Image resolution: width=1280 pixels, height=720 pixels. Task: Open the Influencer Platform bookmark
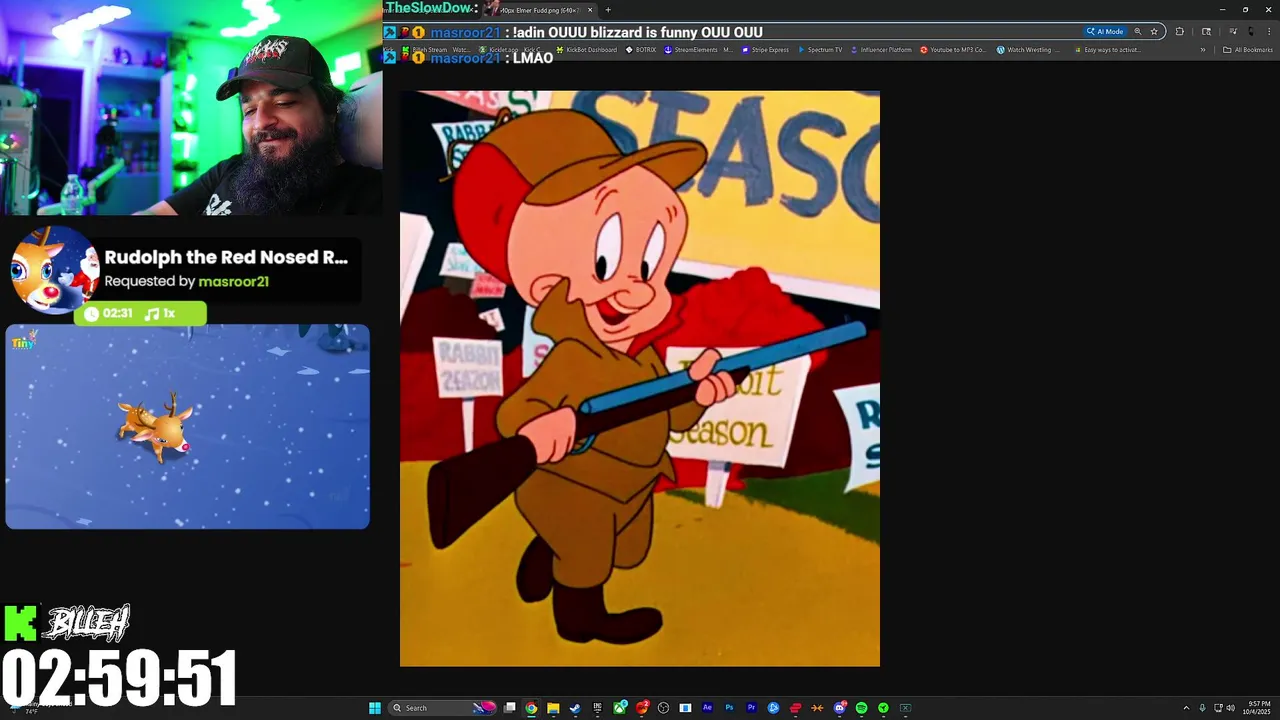[x=881, y=49]
